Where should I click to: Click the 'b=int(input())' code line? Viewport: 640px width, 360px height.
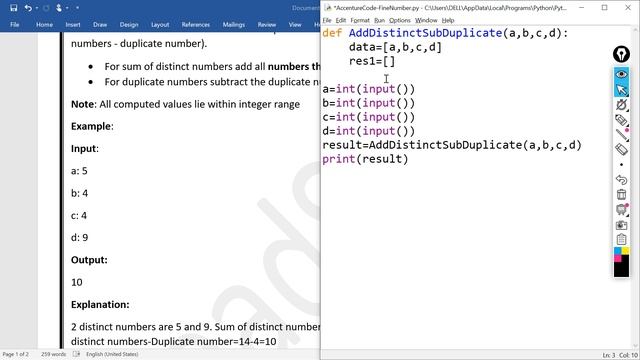[368, 103]
